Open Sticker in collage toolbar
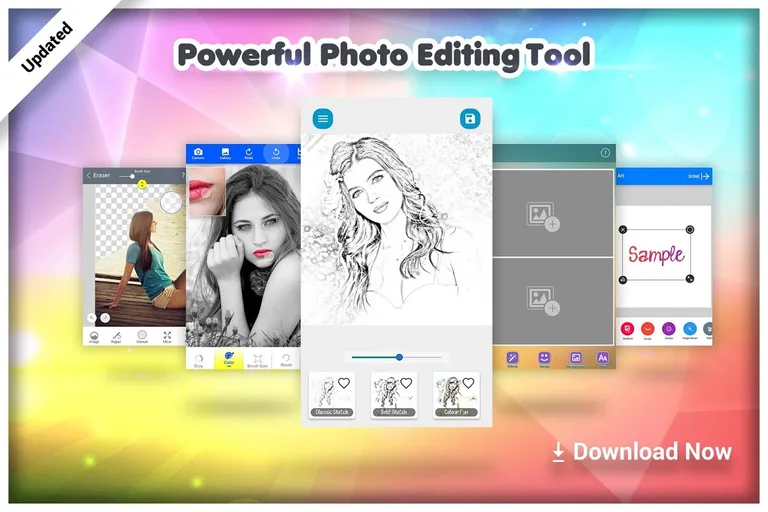768x512 pixels. pos(544,360)
